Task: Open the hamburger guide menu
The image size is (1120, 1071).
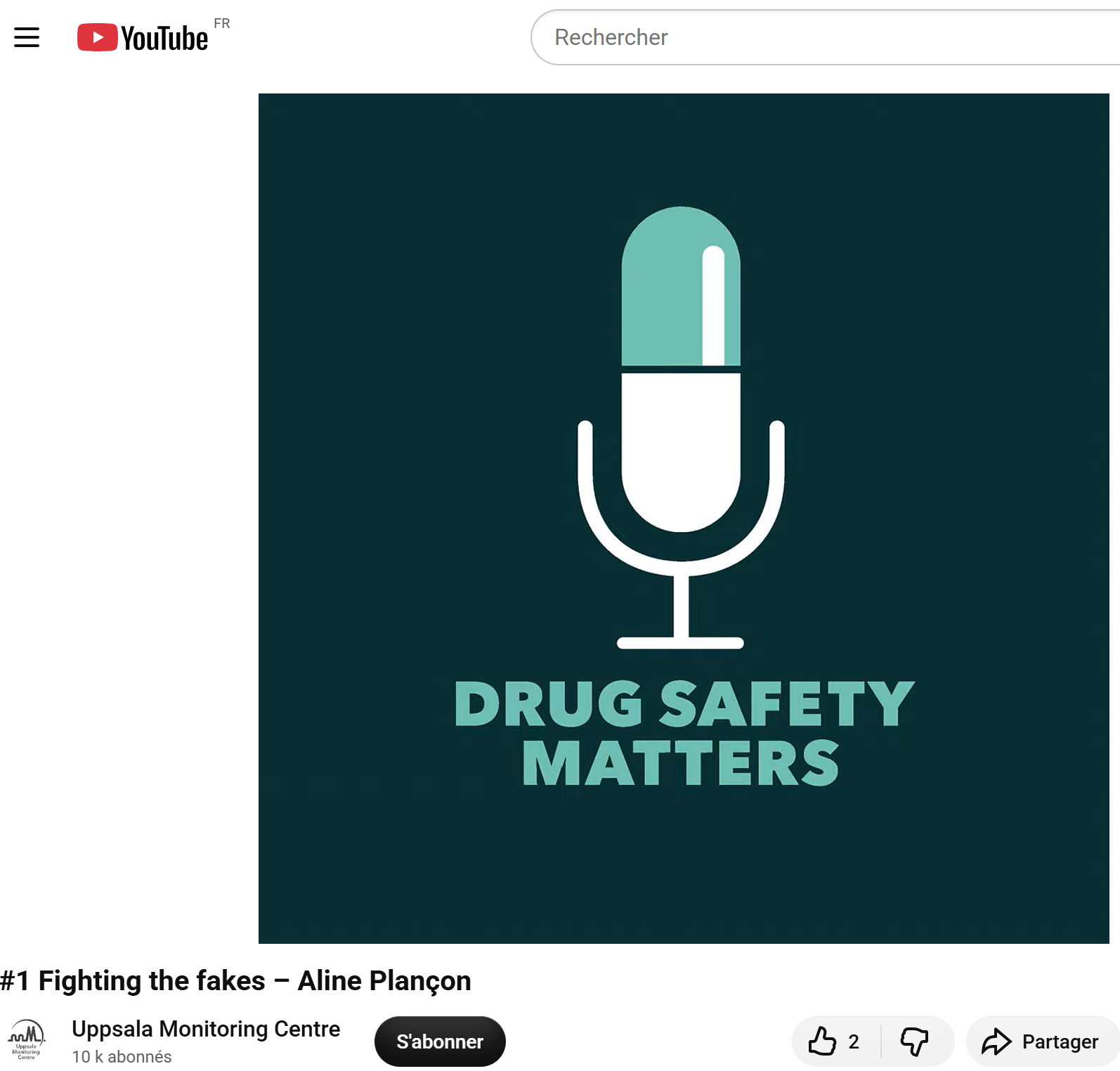Action: tap(27, 37)
